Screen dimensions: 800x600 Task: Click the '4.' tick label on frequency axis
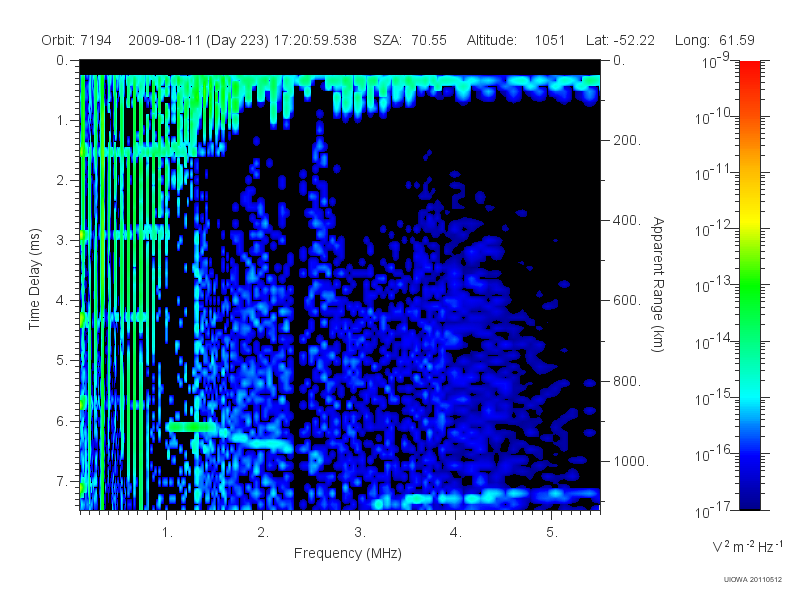456,533
